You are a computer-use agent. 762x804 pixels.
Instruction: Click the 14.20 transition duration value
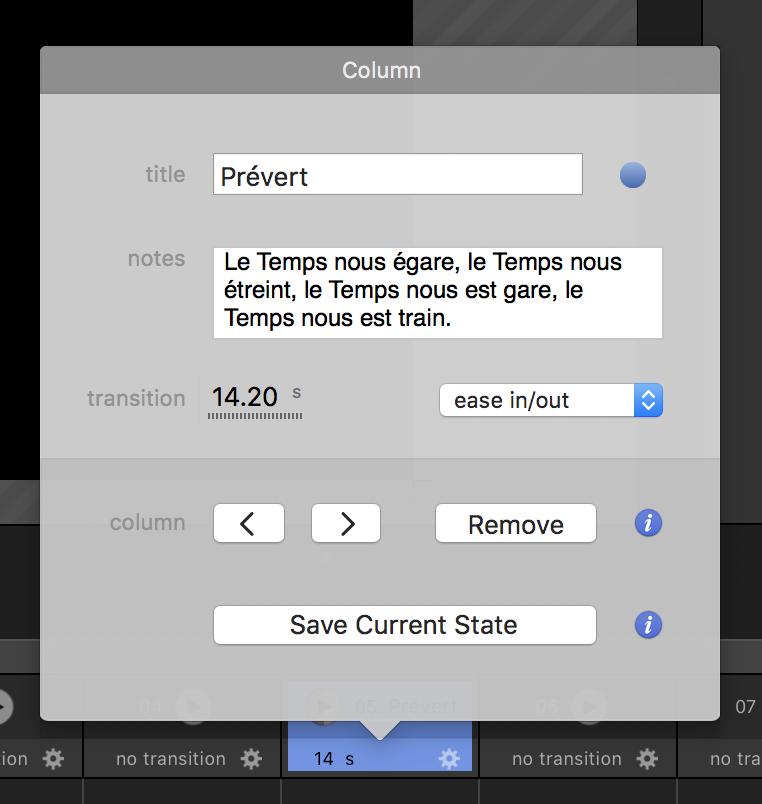click(x=245, y=397)
